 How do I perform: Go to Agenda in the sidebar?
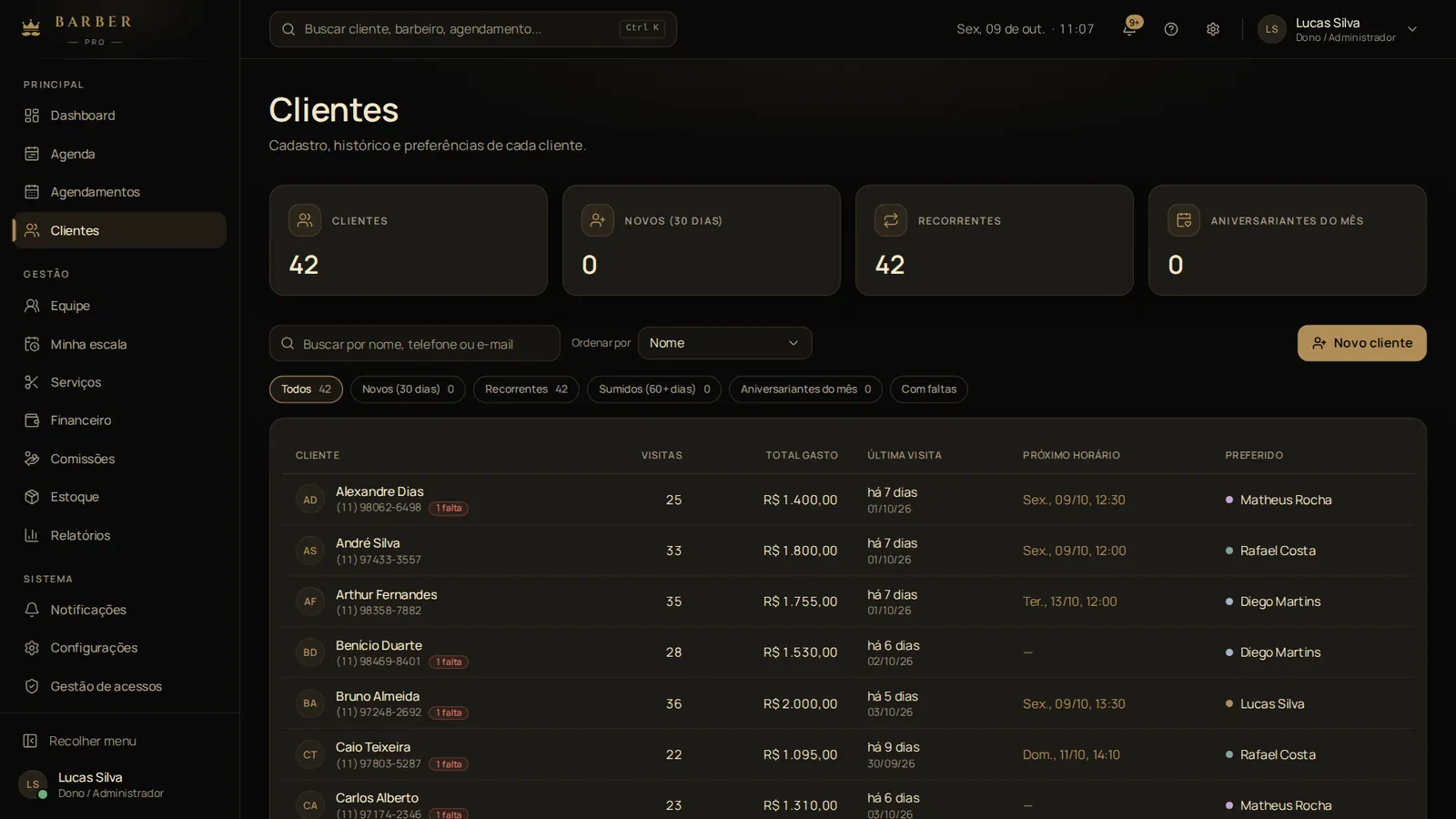[x=119, y=154]
